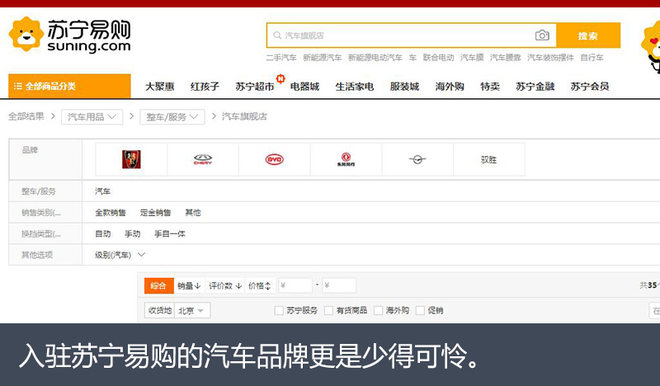Go to 苏宁金融 tab

point(535,87)
